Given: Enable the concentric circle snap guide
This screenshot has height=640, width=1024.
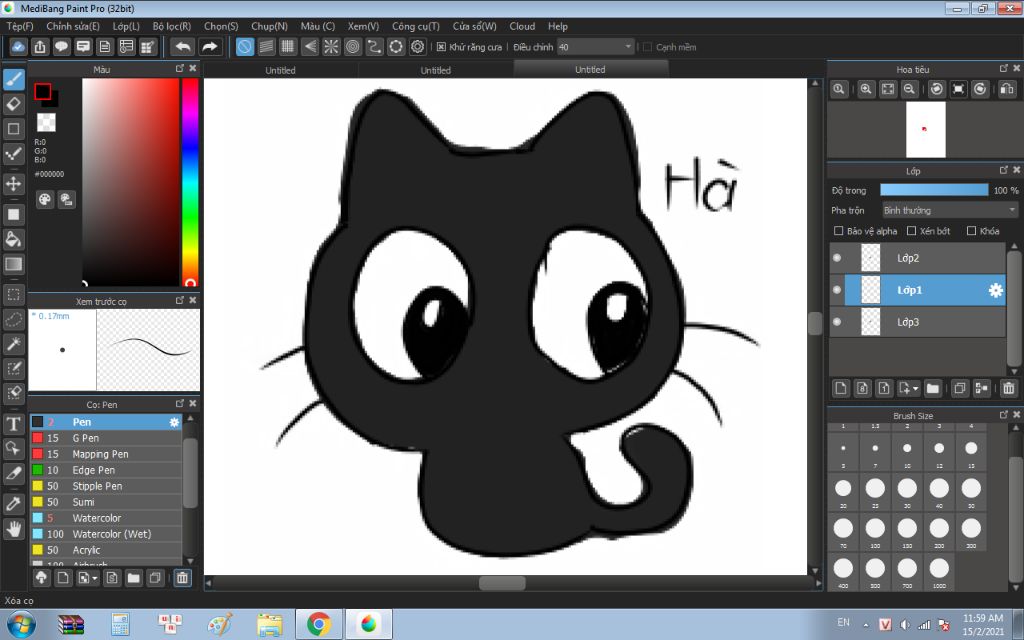Looking at the screenshot, I should point(353,47).
